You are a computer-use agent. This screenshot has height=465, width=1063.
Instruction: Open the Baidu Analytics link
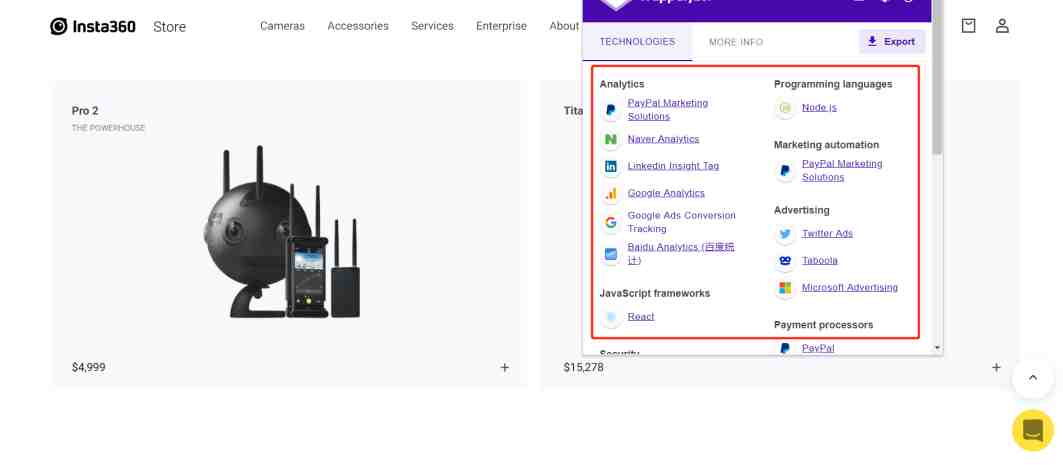(x=681, y=254)
